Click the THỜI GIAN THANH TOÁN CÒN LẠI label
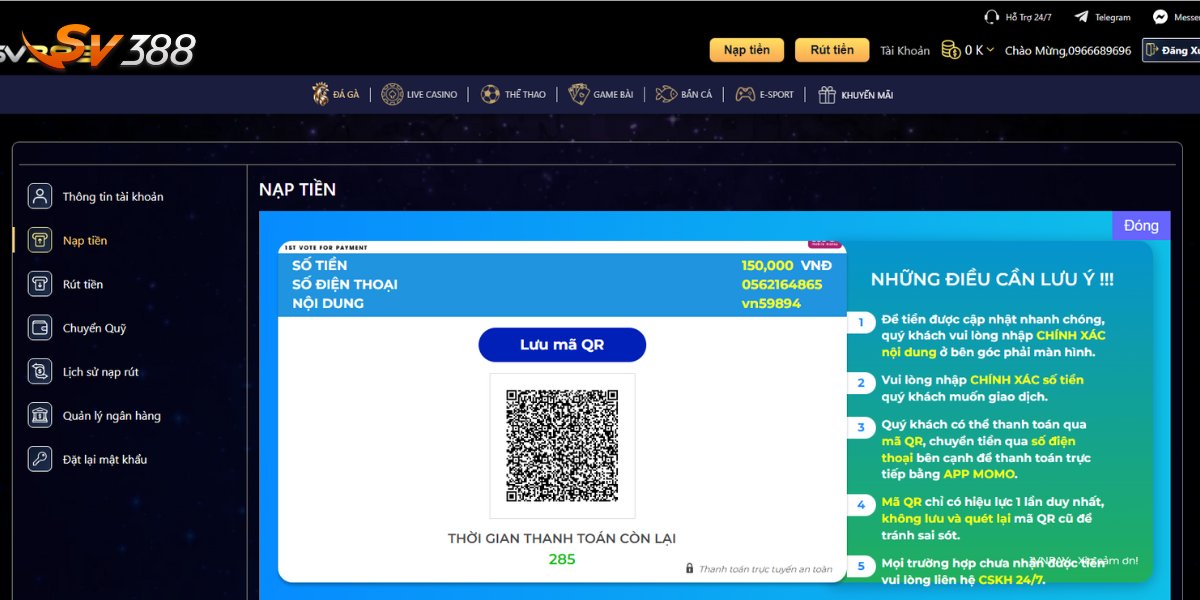Image resolution: width=1200 pixels, height=600 pixels. (562, 538)
